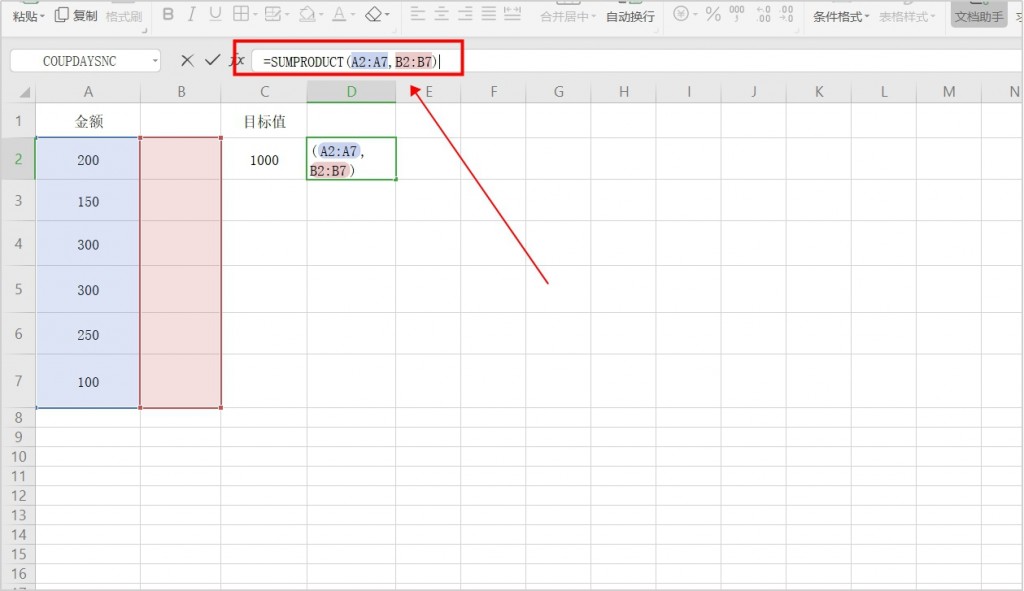This screenshot has width=1024, height=591.
Task: Select cell C2 containing 1000
Action: click(x=264, y=160)
